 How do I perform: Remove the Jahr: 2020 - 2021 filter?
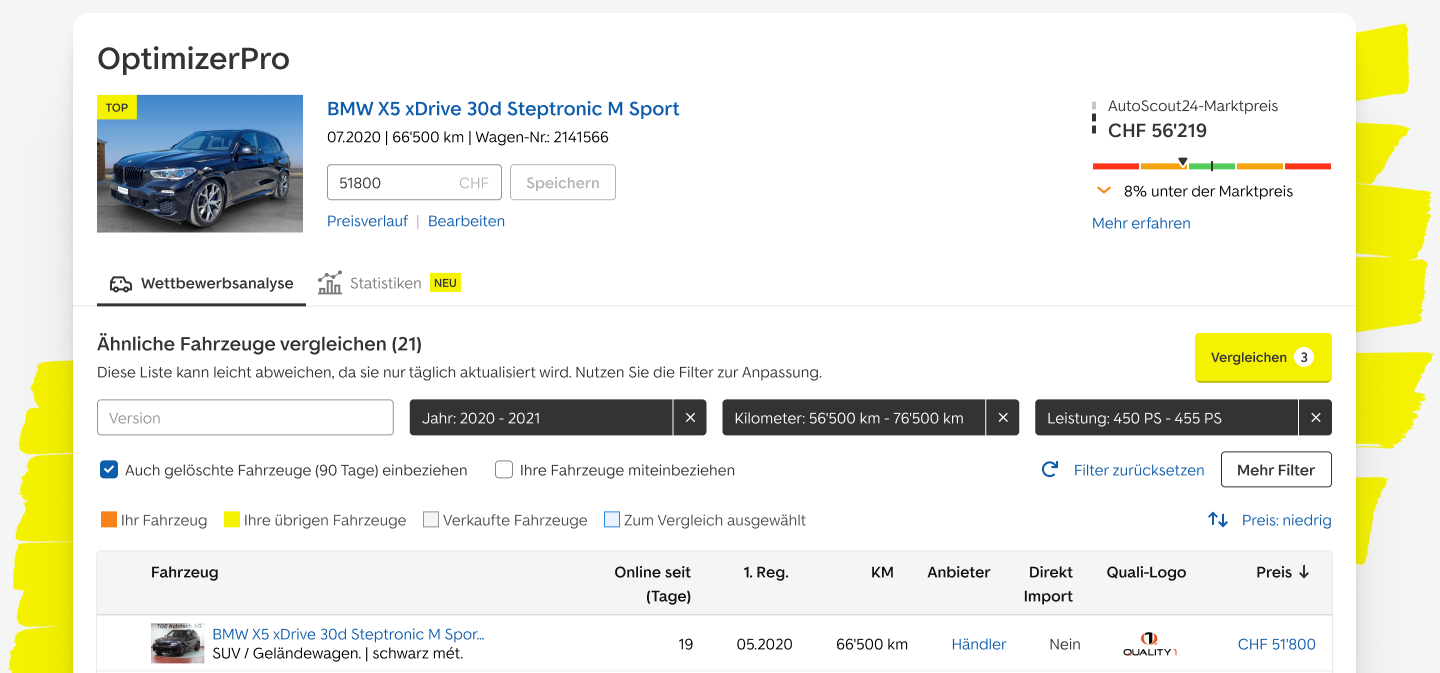tap(690, 418)
